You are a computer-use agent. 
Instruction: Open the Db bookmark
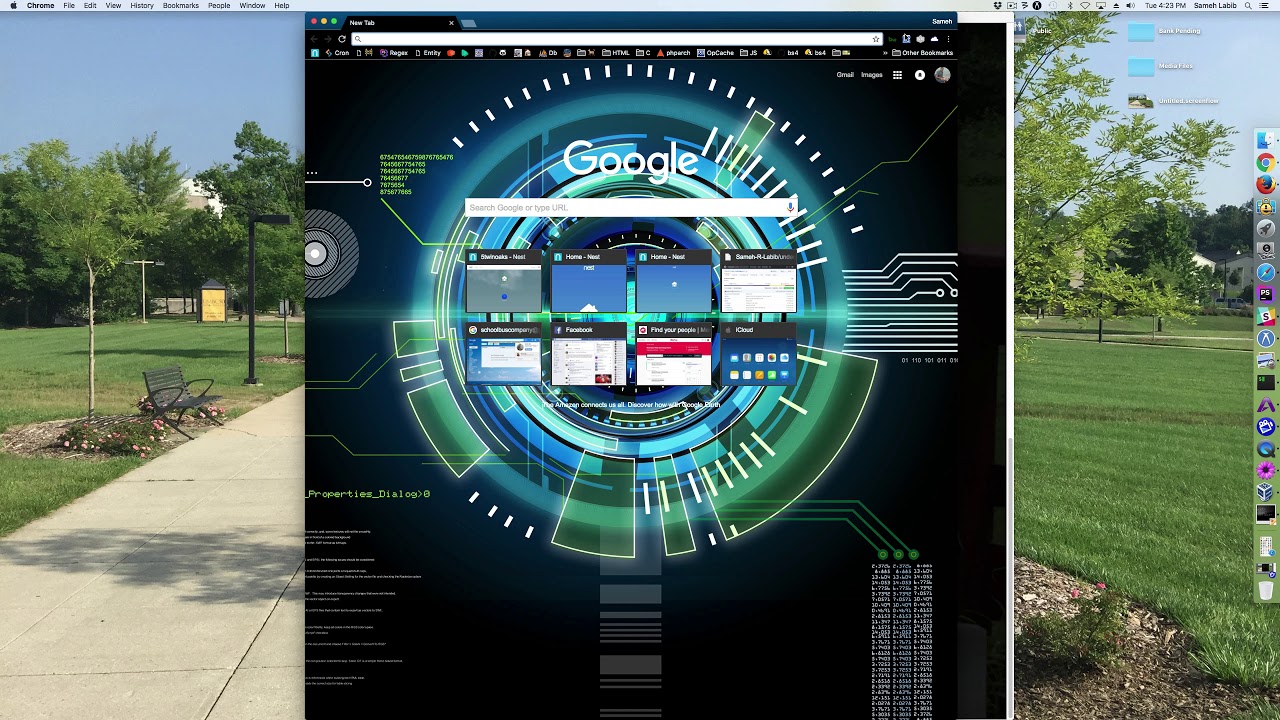click(x=547, y=53)
